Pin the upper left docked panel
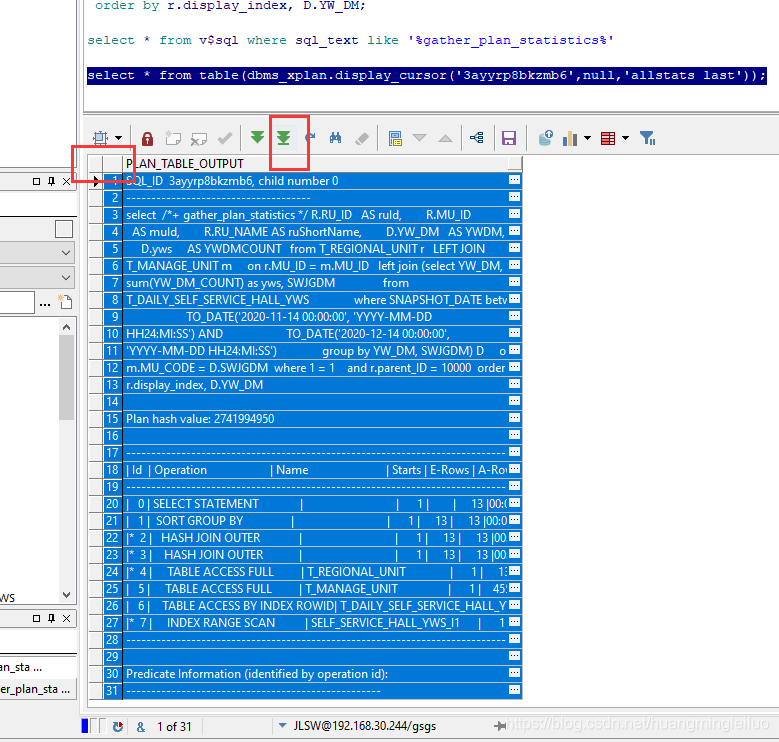This screenshot has height=742, width=779. pyautogui.click(x=51, y=181)
